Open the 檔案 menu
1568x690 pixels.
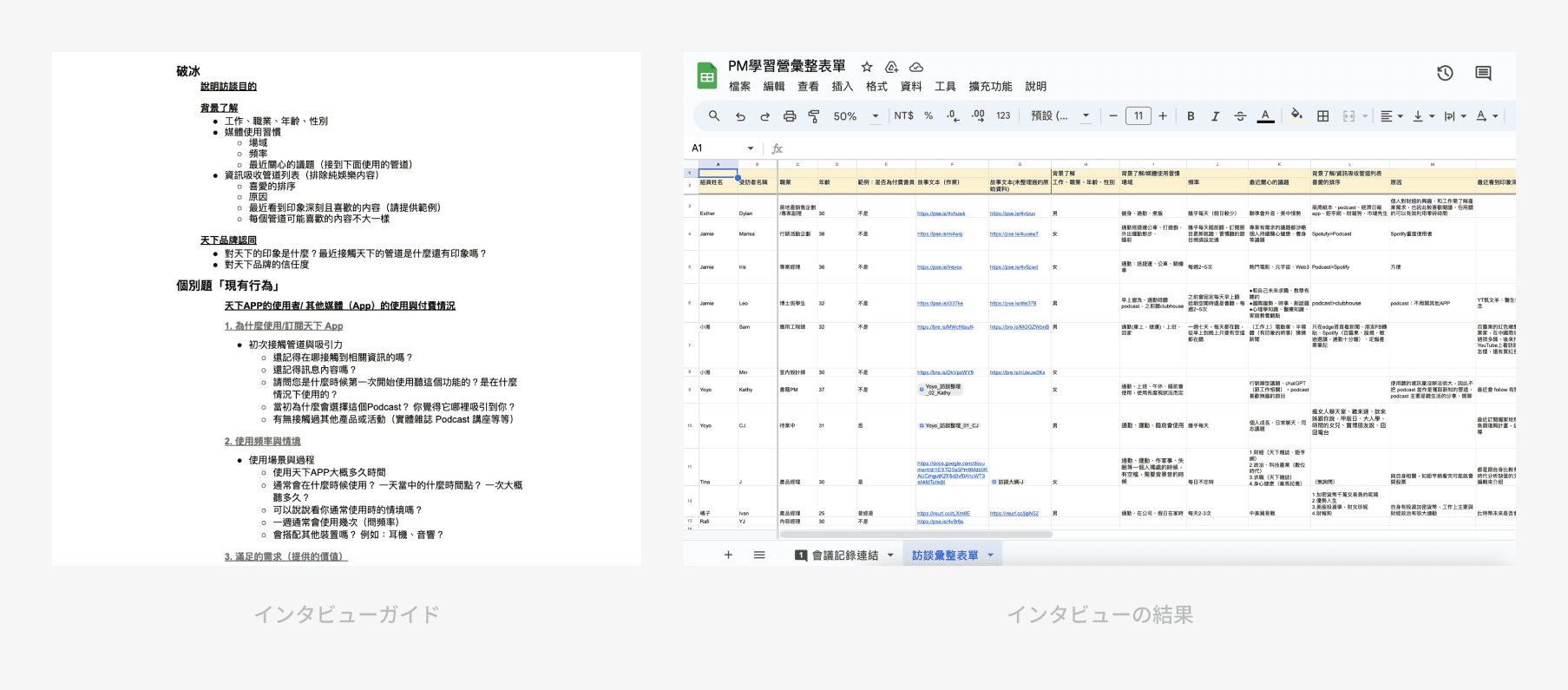tap(740, 87)
